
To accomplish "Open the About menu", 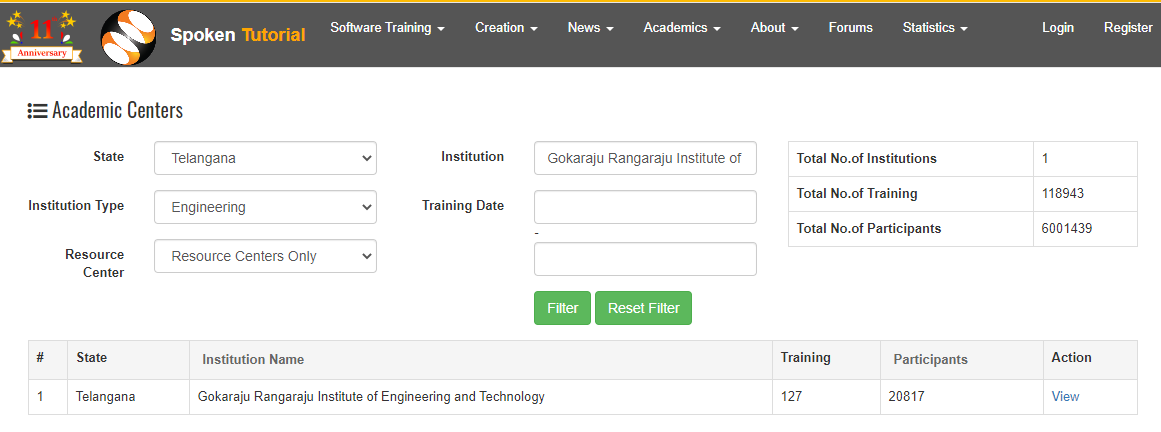I will click(x=774, y=27).
